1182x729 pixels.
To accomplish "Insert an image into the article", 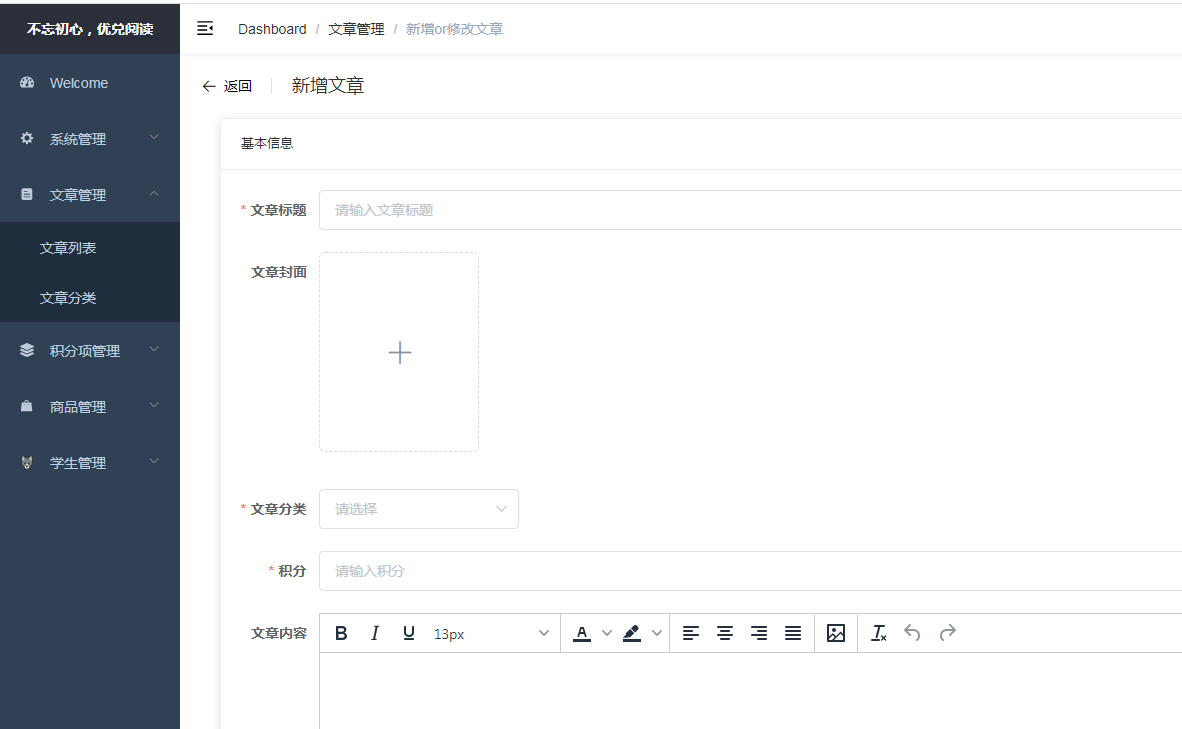I will [836, 633].
